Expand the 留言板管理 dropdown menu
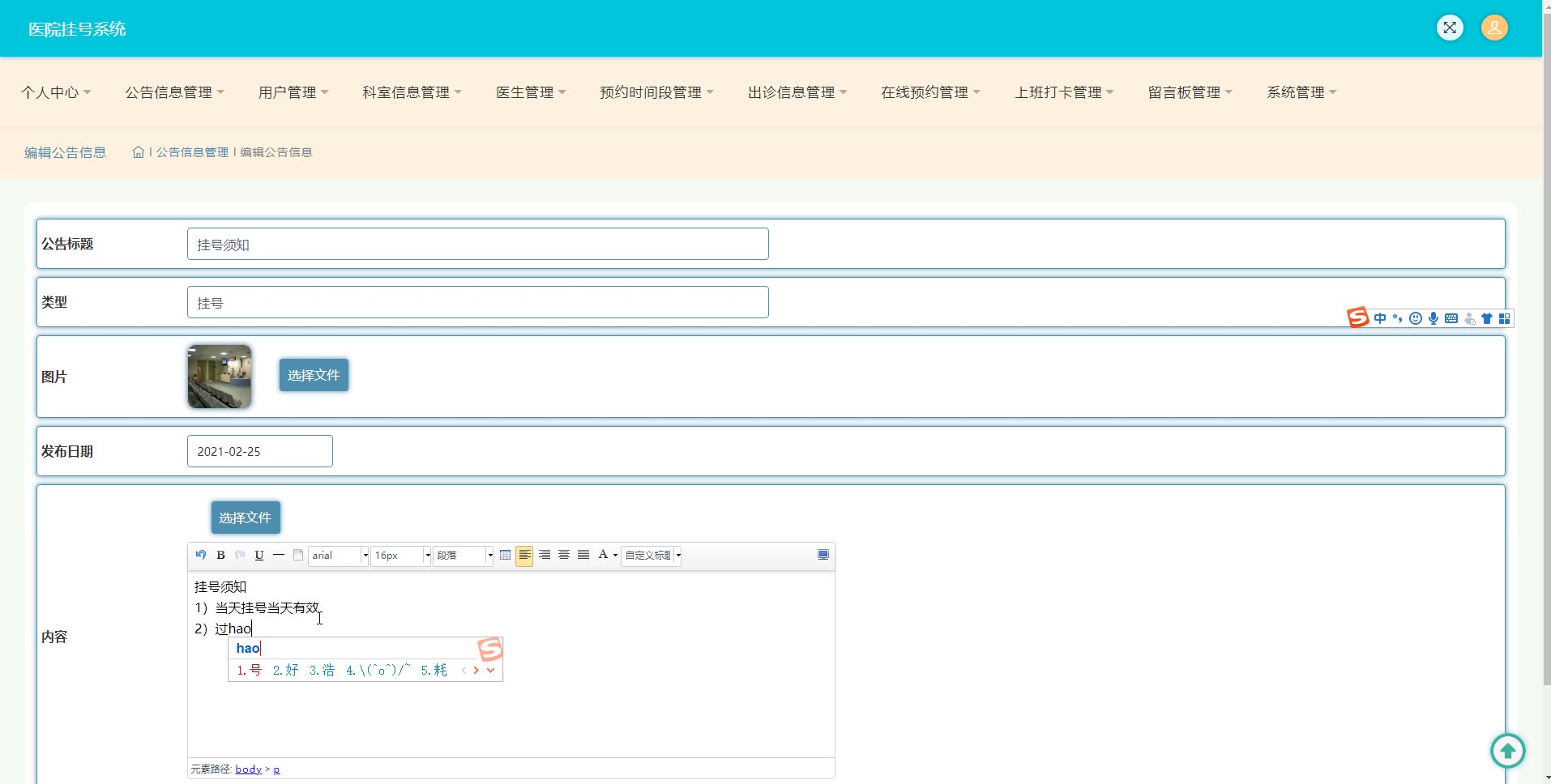Image resolution: width=1551 pixels, height=784 pixels. click(1190, 92)
